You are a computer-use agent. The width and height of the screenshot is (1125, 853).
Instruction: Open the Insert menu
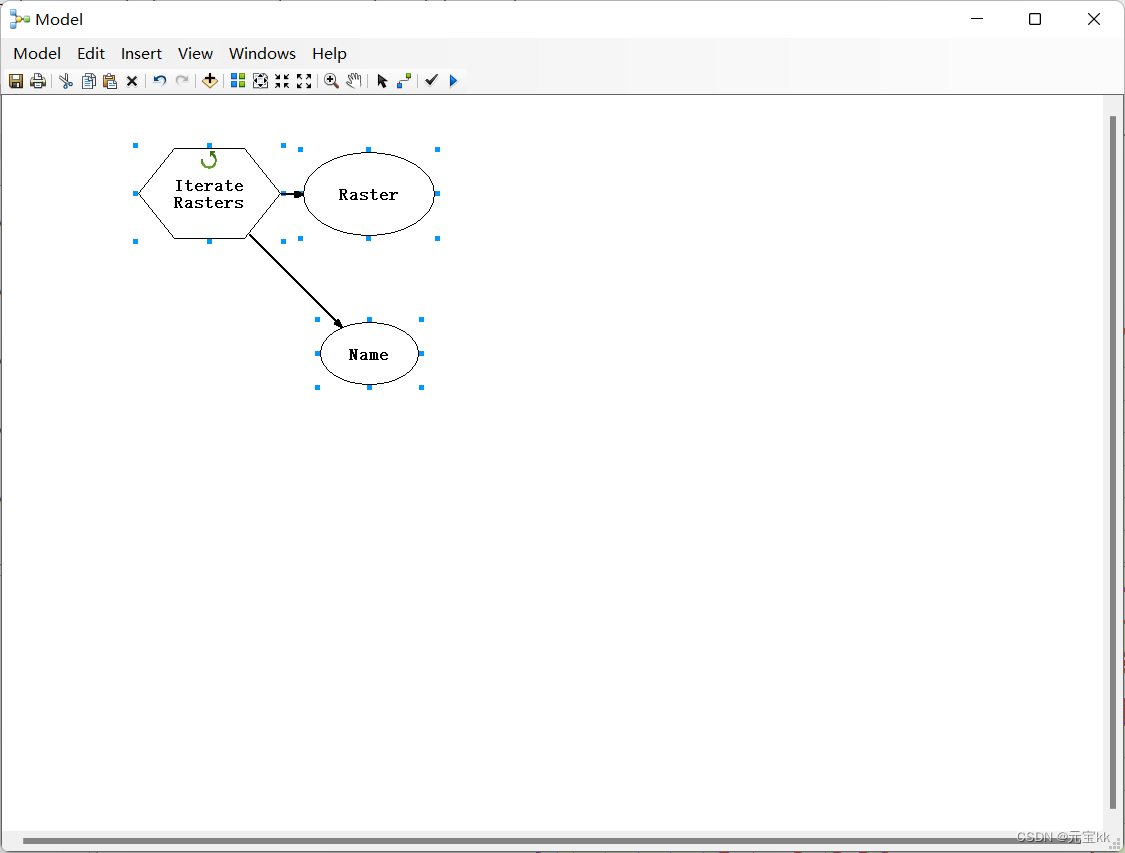click(141, 54)
